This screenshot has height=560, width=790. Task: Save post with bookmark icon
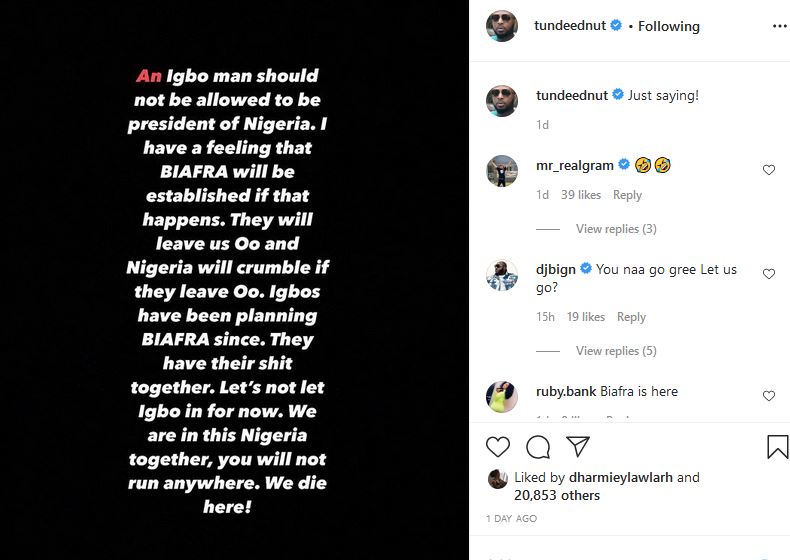click(777, 446)
